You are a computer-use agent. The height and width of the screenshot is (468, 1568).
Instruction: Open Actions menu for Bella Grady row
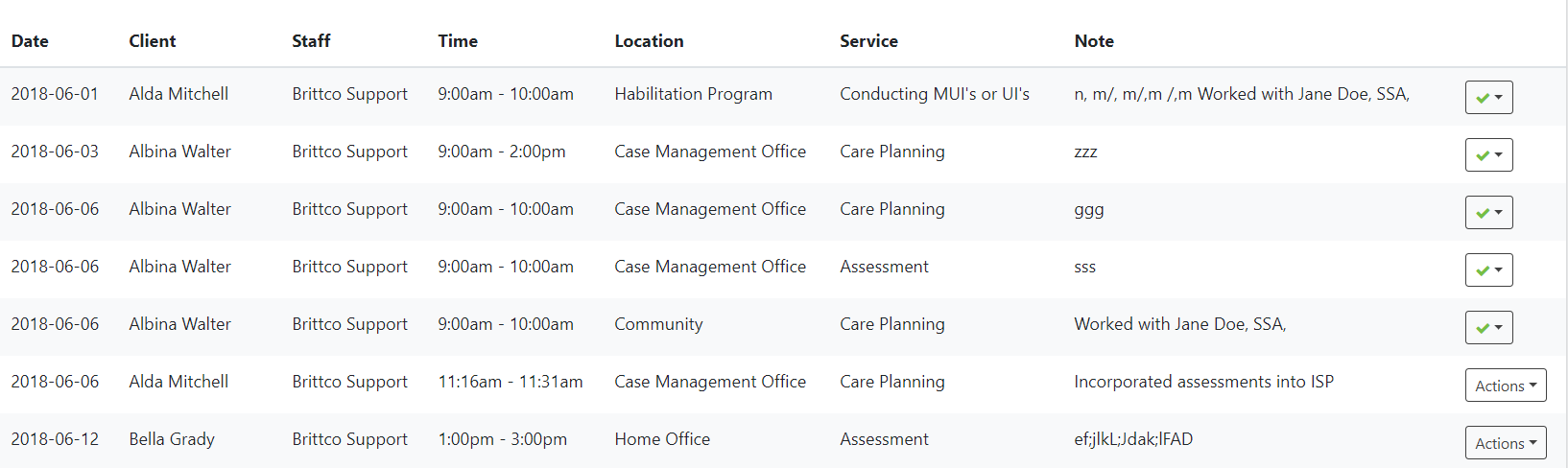click(x=1505, y=443)
